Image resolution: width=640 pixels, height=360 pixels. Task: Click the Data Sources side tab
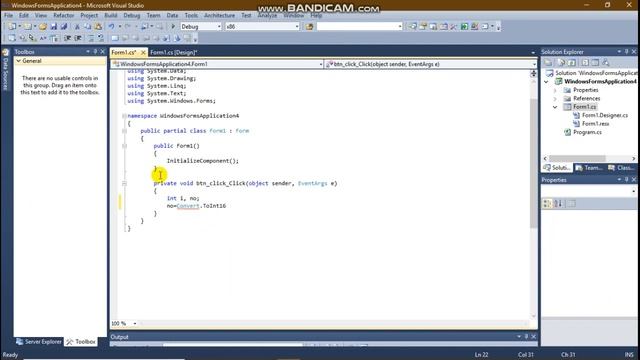pyautogui.click(x=5, y=69)
